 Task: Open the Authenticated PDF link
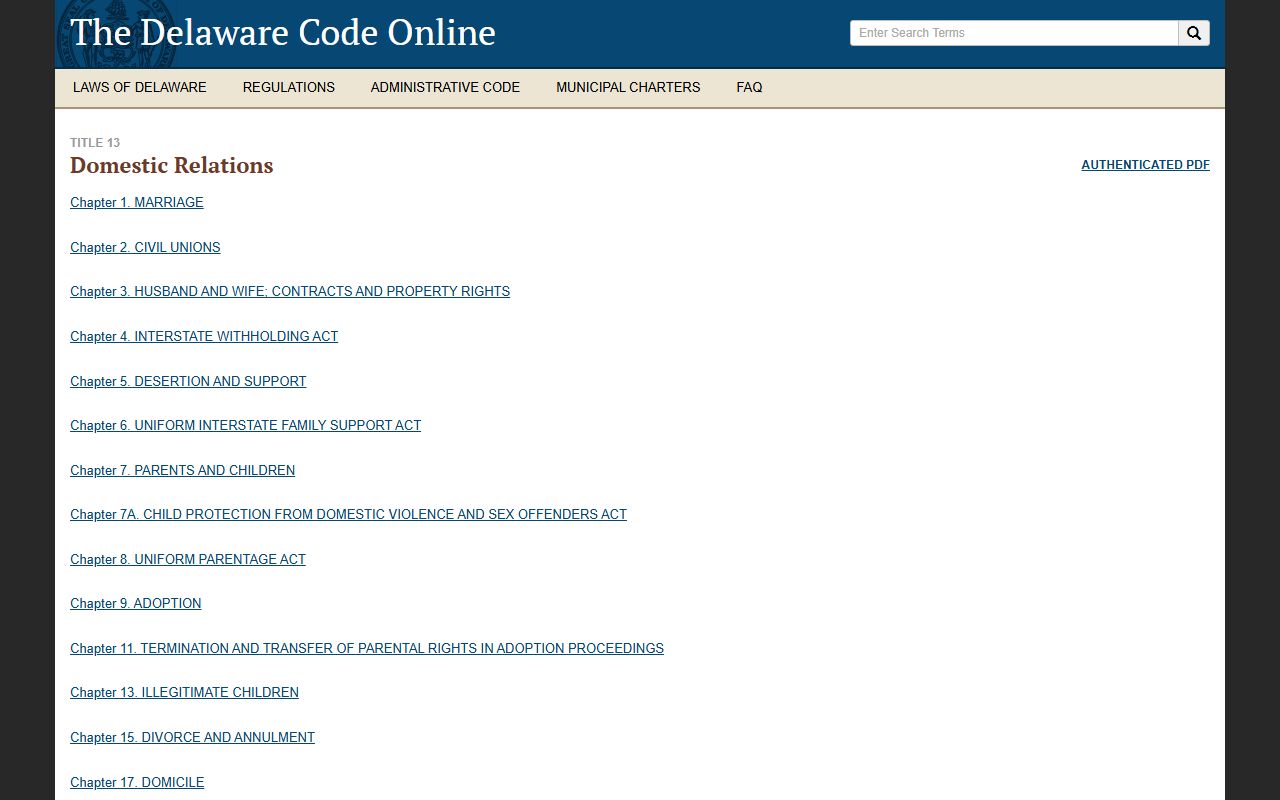coord(1145,165)
